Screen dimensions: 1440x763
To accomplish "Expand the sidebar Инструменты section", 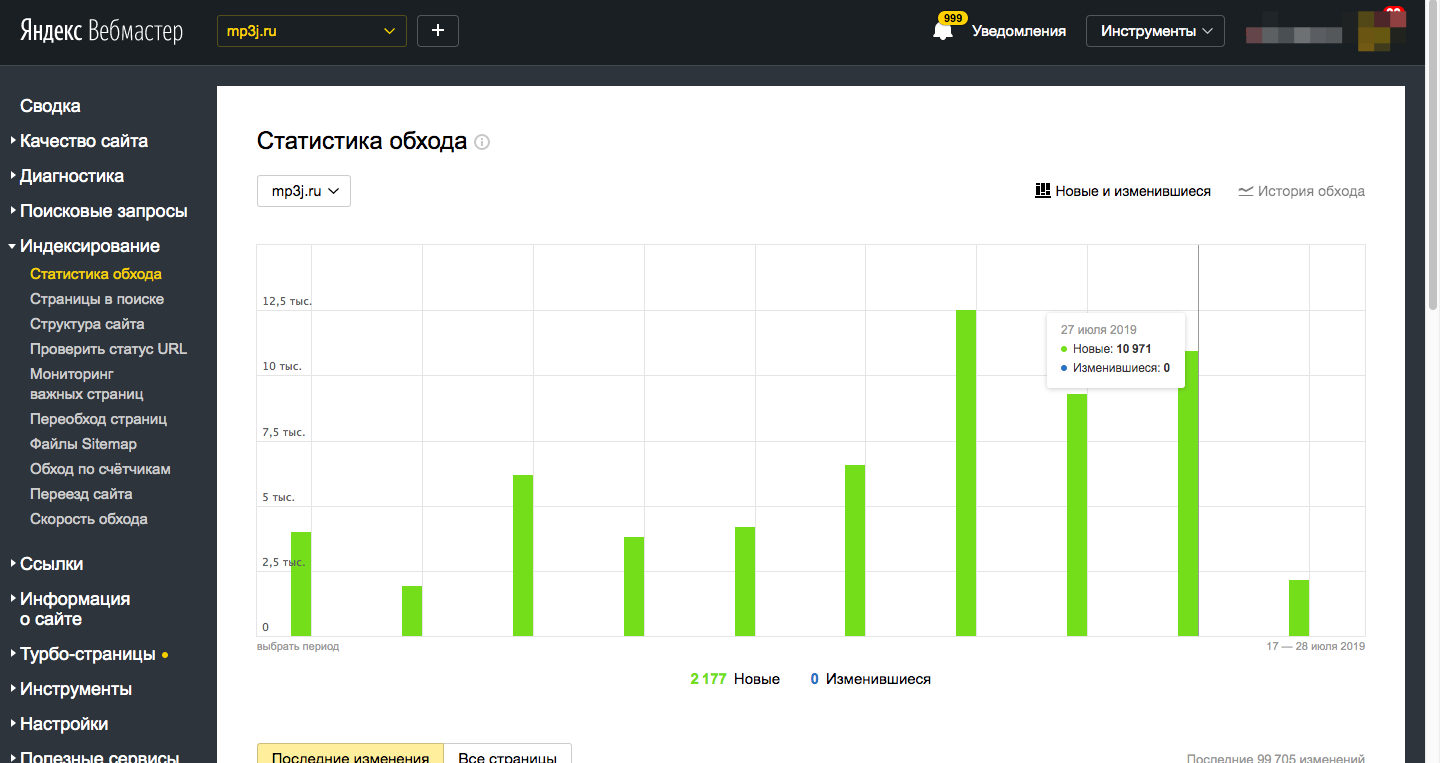I will 75,689.
